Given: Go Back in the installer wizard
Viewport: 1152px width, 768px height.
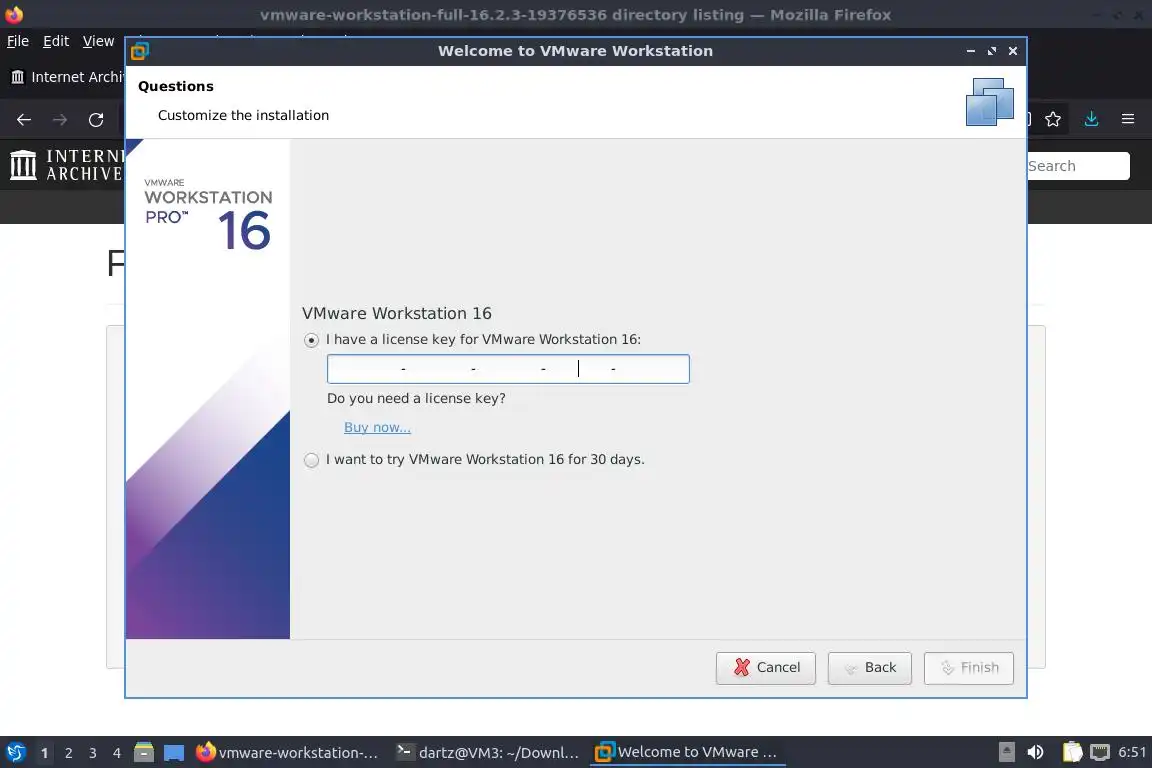Looking at the screenshot, I should click(x=869, y=668).
